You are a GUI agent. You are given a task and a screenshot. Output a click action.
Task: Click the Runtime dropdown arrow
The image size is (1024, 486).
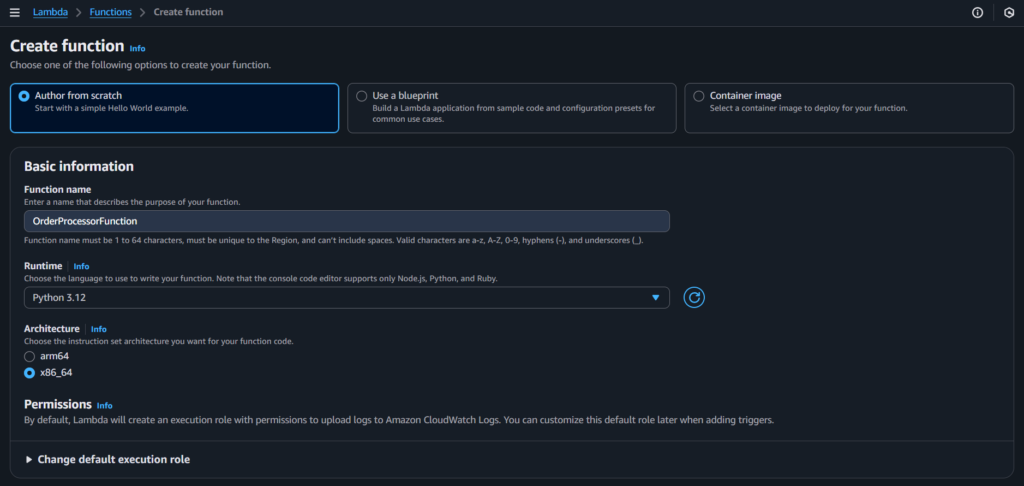click(x=656, y=298)
